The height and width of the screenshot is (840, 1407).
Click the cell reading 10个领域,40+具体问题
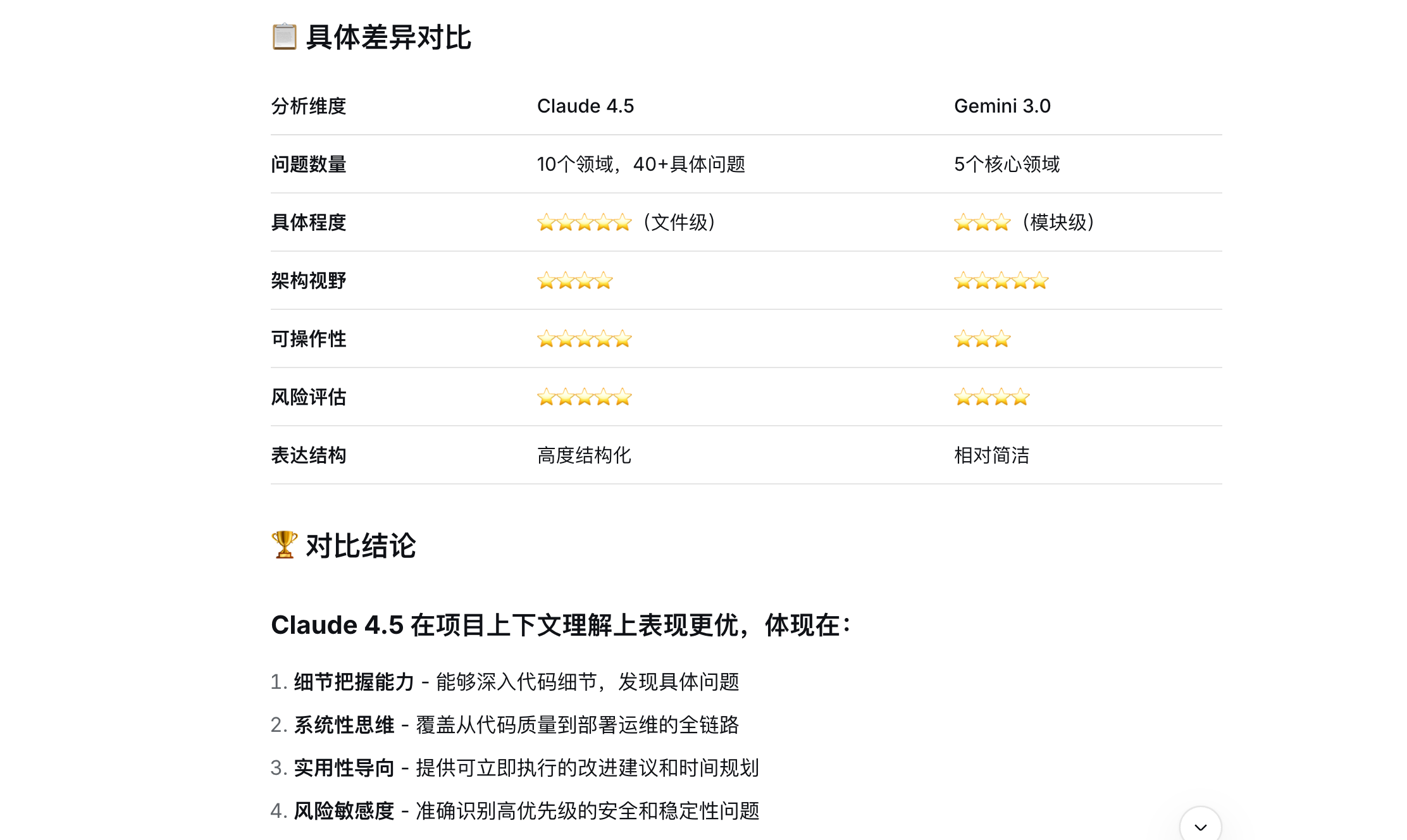click(x=641, y=164)
